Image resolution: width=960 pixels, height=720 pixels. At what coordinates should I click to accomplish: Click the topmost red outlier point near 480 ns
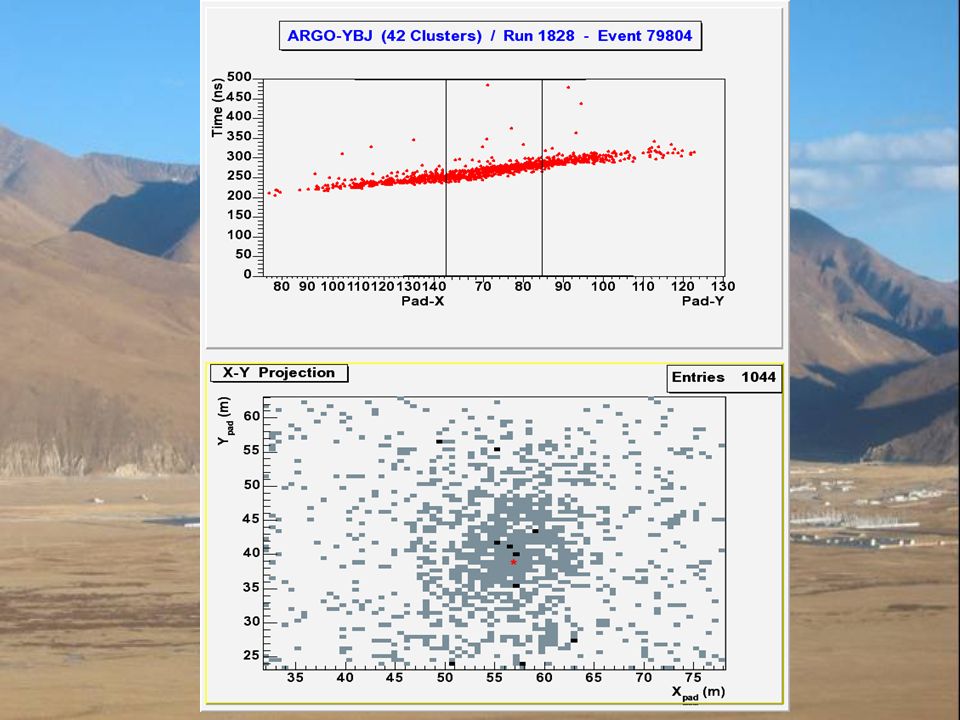point(487,85)
